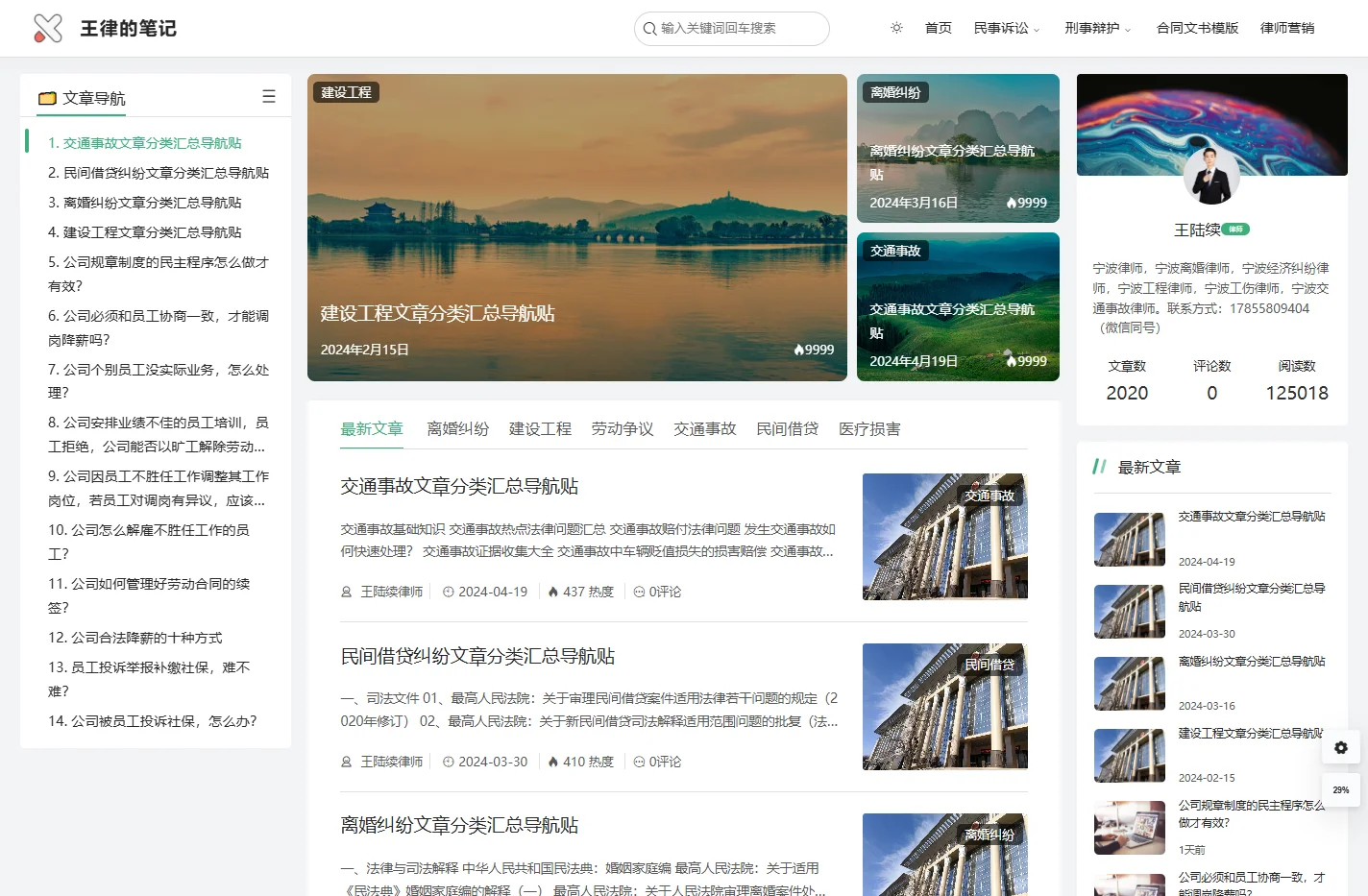Click the search magnifier icon
Image resolution: width=1368 pixels, height=896 pixels.
point(650,29)
